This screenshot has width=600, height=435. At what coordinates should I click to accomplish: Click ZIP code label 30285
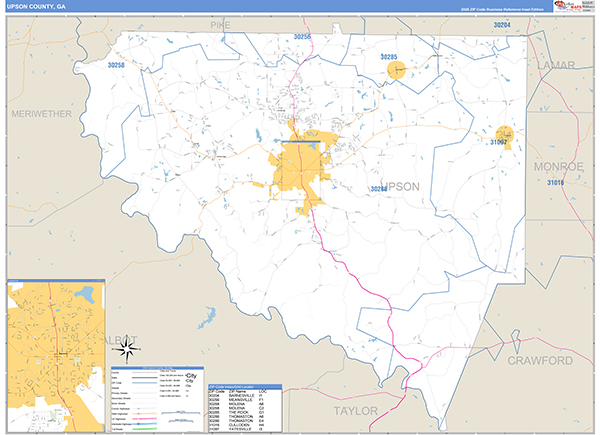click(389, 57)
